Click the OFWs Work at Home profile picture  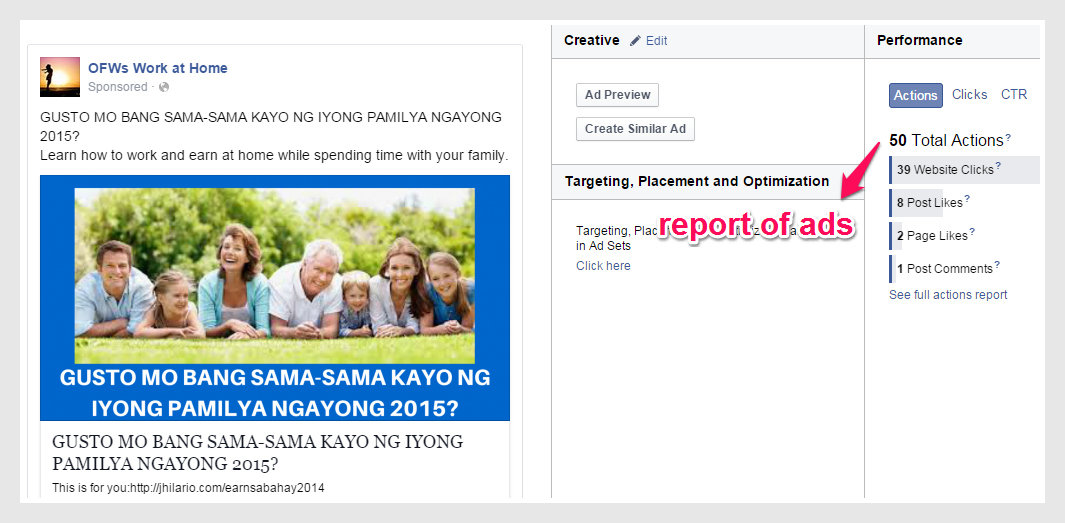59,77
